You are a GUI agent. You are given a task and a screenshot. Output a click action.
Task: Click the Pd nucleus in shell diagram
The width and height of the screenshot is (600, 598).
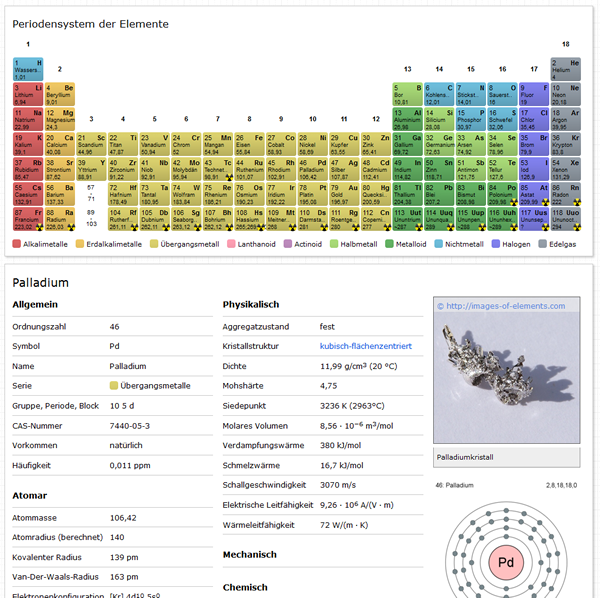pos(506,562)
